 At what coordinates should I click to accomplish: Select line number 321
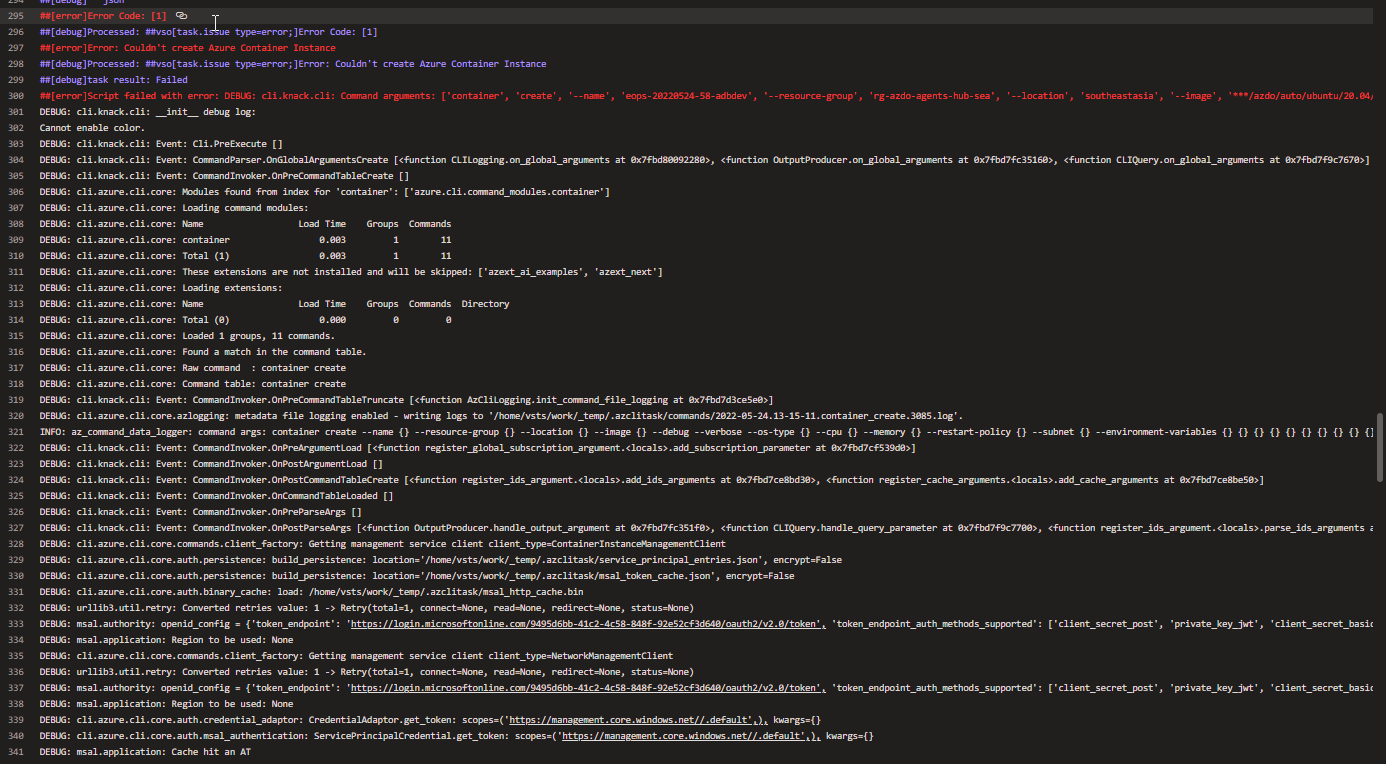[x=16, y=432]
